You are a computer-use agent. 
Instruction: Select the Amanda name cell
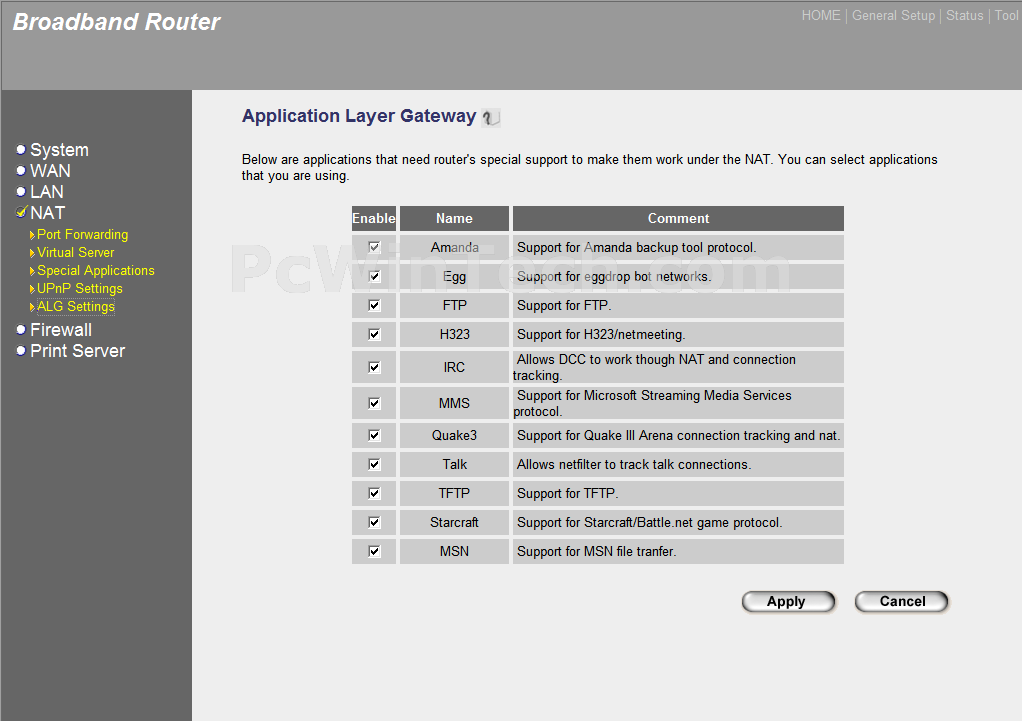[x=454, y=247]
